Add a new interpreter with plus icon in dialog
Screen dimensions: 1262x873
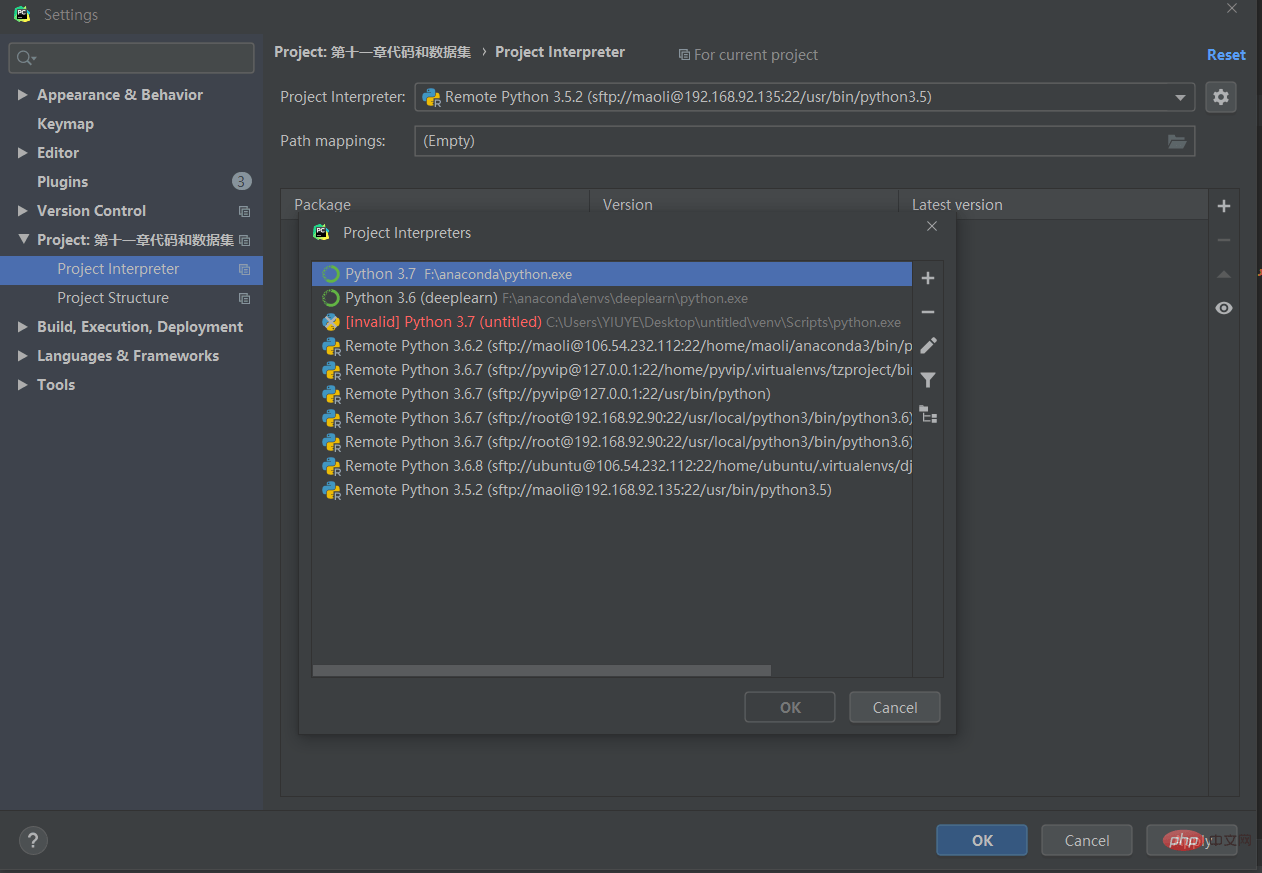coord(928,278)
